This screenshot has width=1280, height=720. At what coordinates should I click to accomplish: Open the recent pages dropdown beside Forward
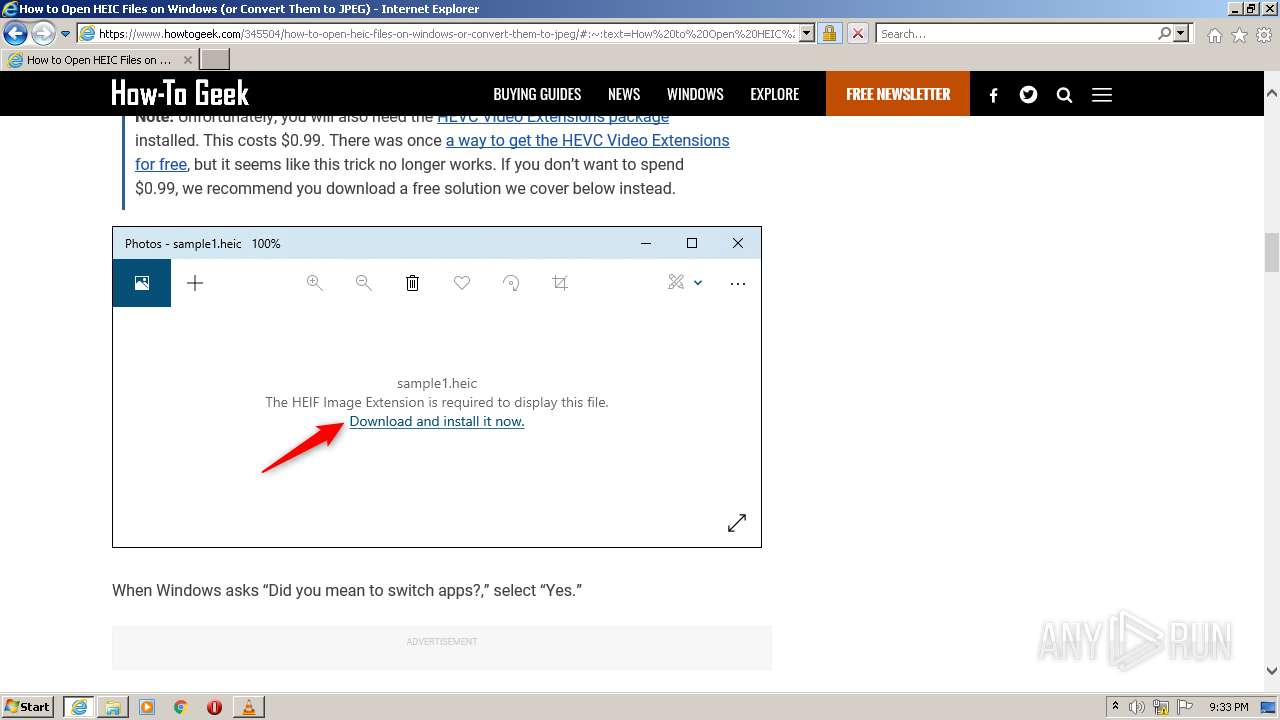pyautogui.click(x=66, y=34)
